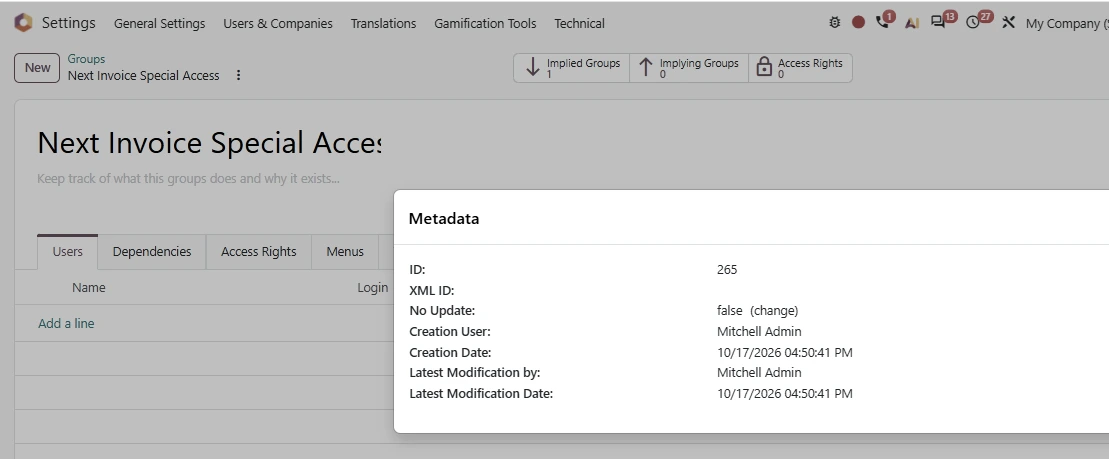Click the Implying Groups up arrow icon
This screenshot has width=1109, height=459.
click(645, 68)
